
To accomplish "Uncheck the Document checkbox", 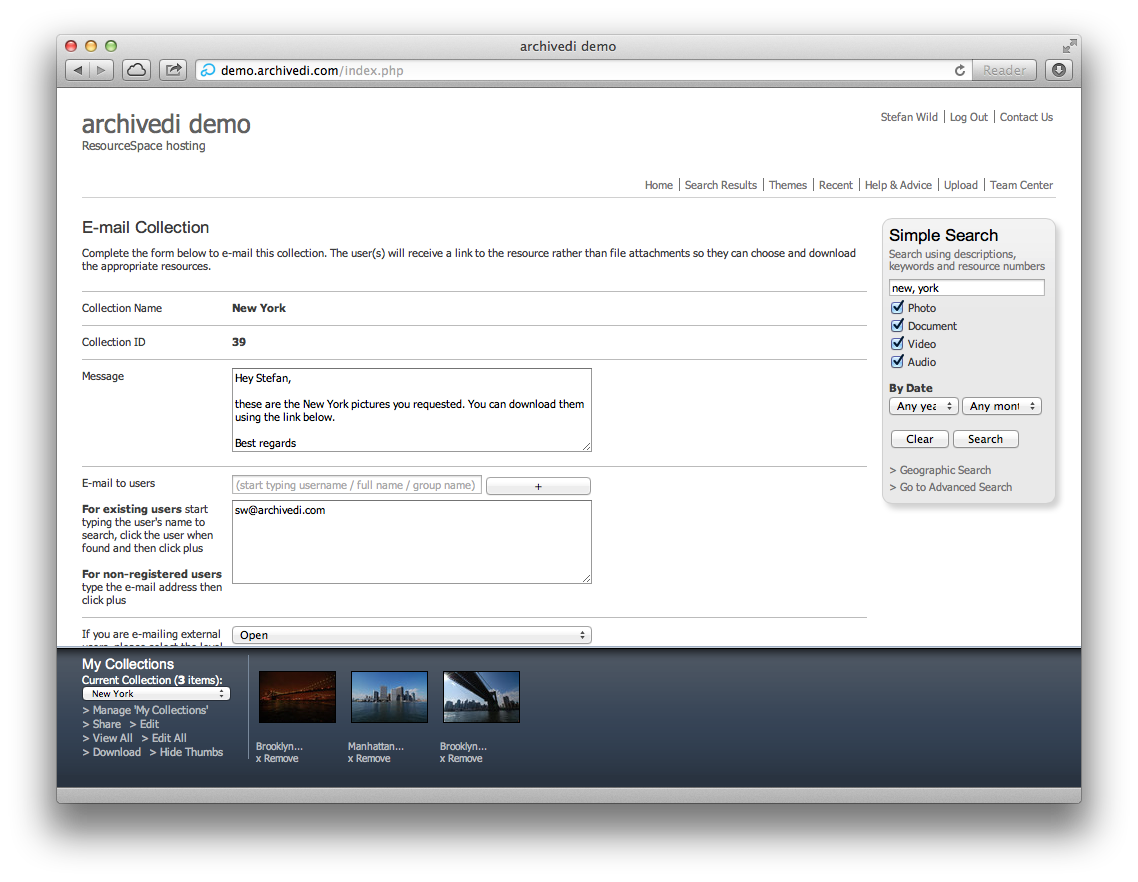I will point(898,325).
